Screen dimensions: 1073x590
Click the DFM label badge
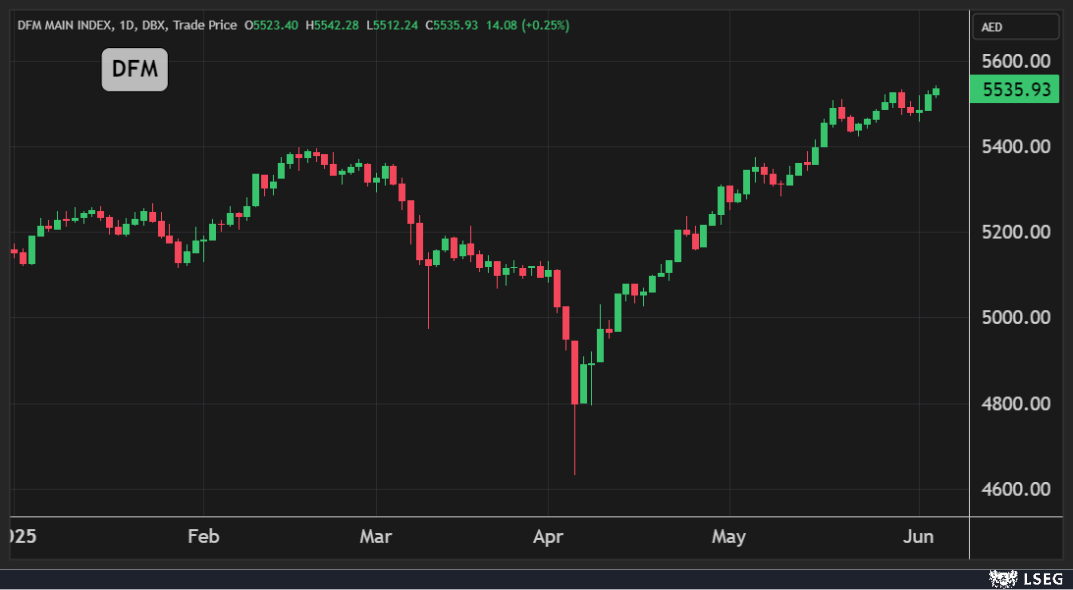click(135, 69)
